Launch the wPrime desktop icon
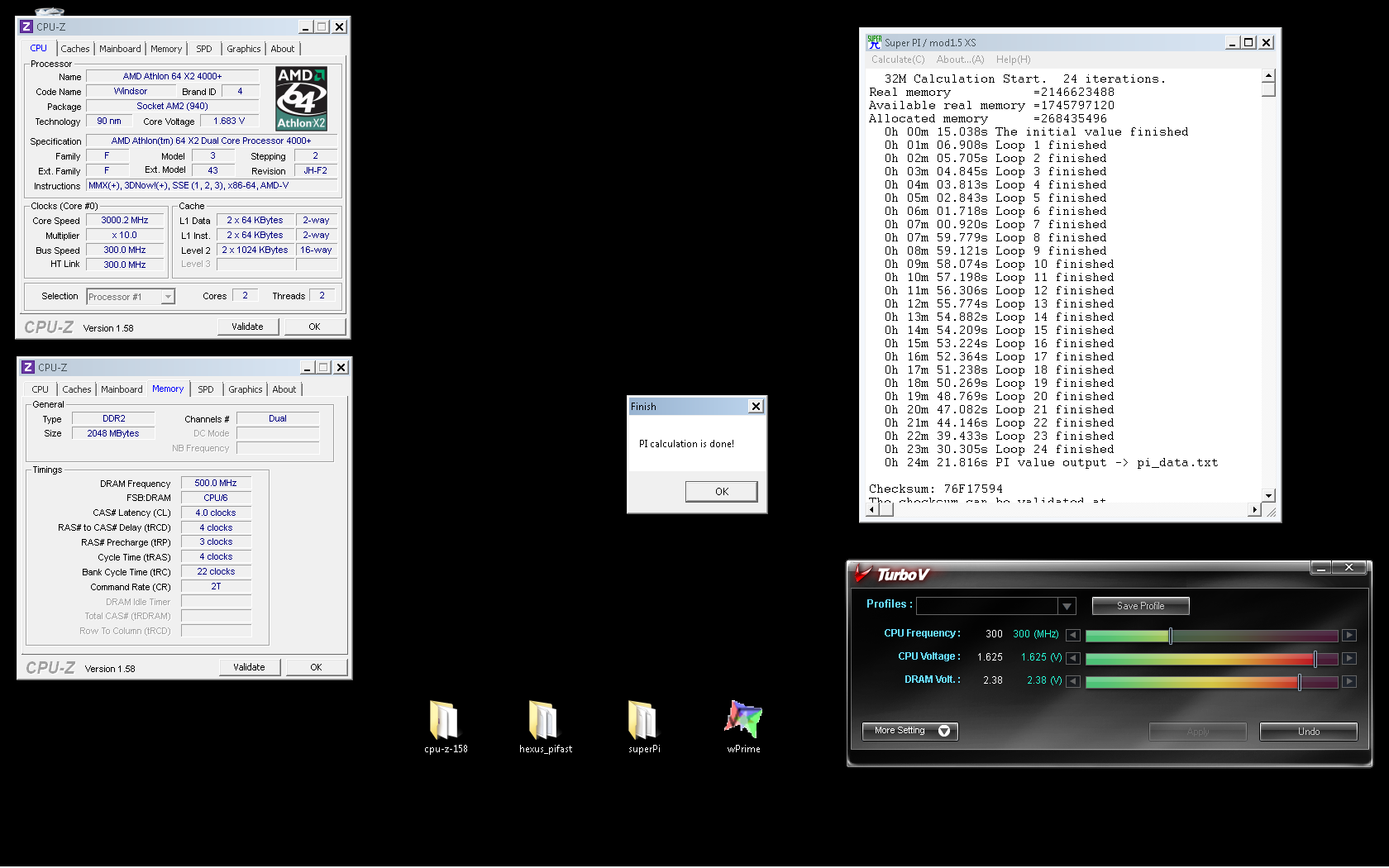 pos(743,719)
